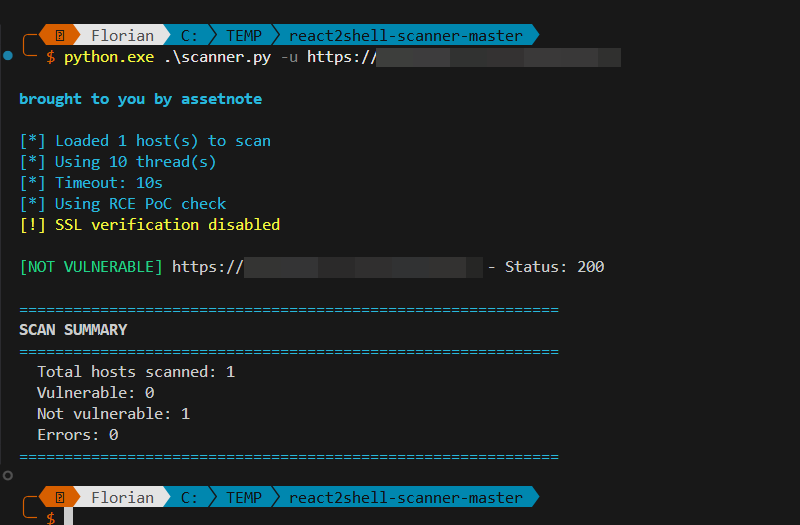Click the "Status: 200" text
800x525 pixels.
(554, 267)
